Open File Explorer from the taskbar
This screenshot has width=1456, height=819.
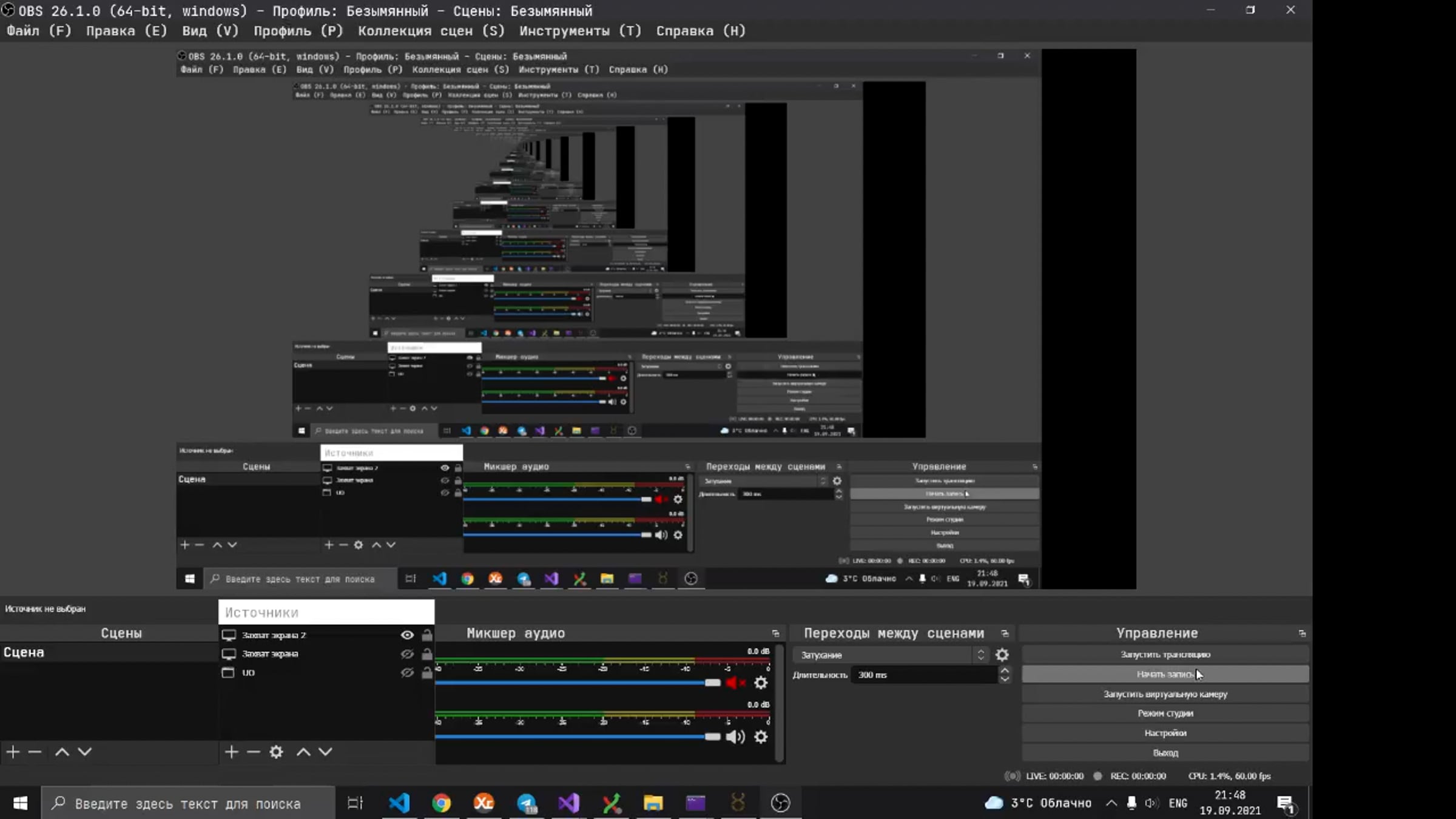point(653,803)
